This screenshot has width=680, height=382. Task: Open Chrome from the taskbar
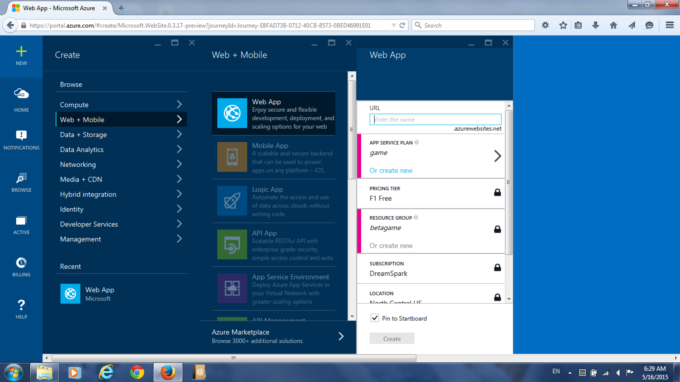click(x=137, y=372)
